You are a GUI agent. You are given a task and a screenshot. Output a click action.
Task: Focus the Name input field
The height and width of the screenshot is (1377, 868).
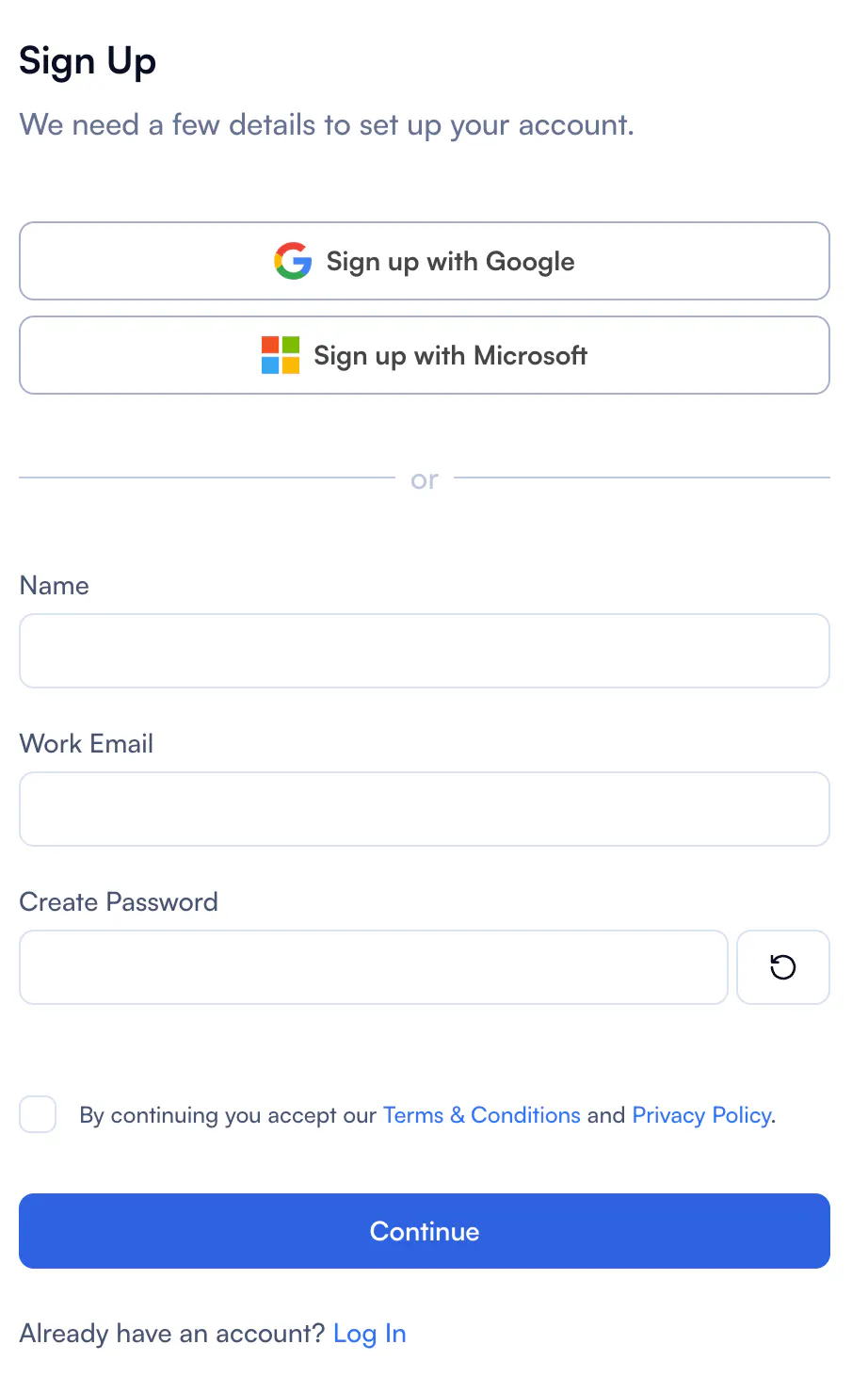(424, 651)
